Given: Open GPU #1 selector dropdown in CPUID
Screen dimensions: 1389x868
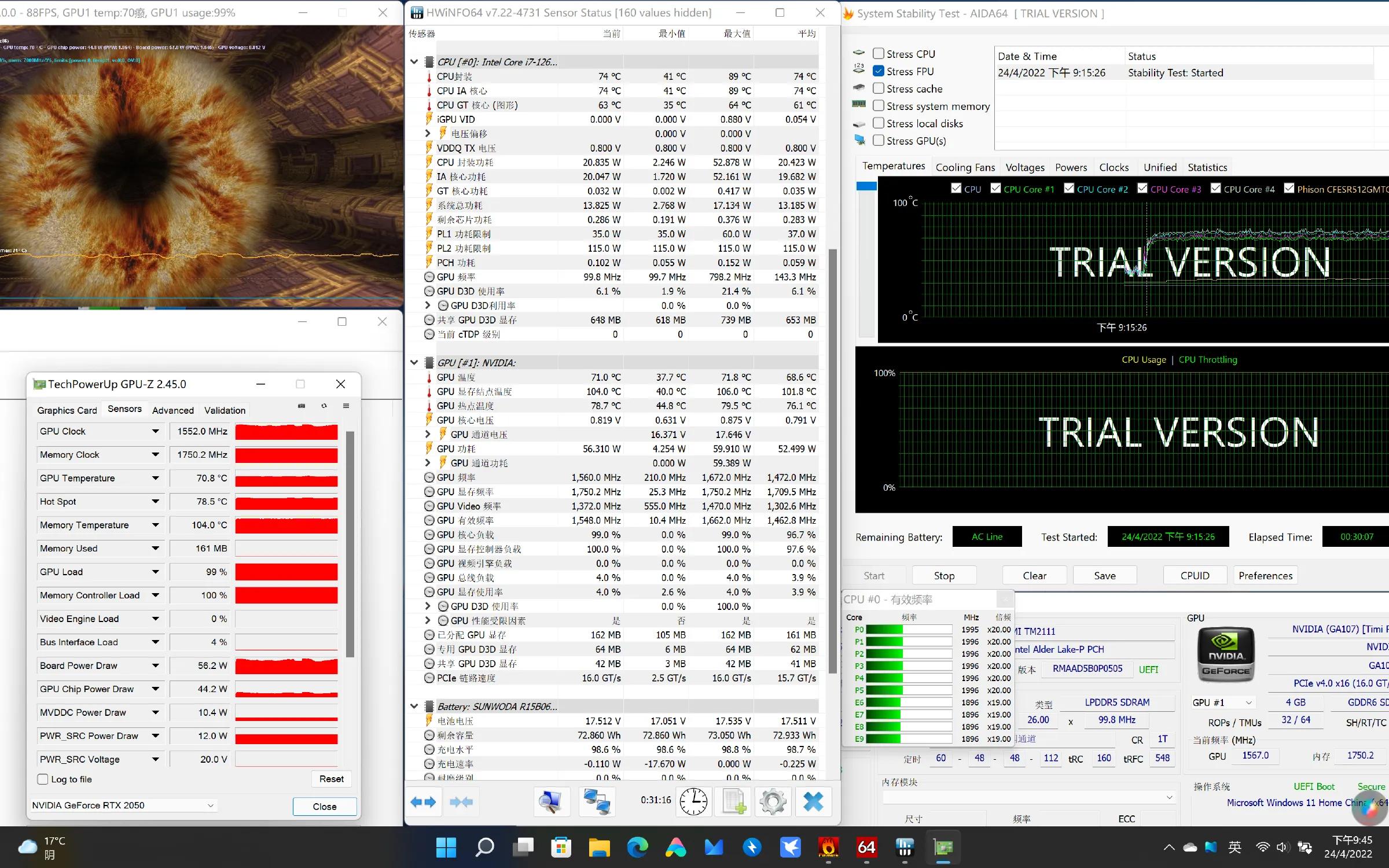Looking at the screenshot, I should 1222,703.
